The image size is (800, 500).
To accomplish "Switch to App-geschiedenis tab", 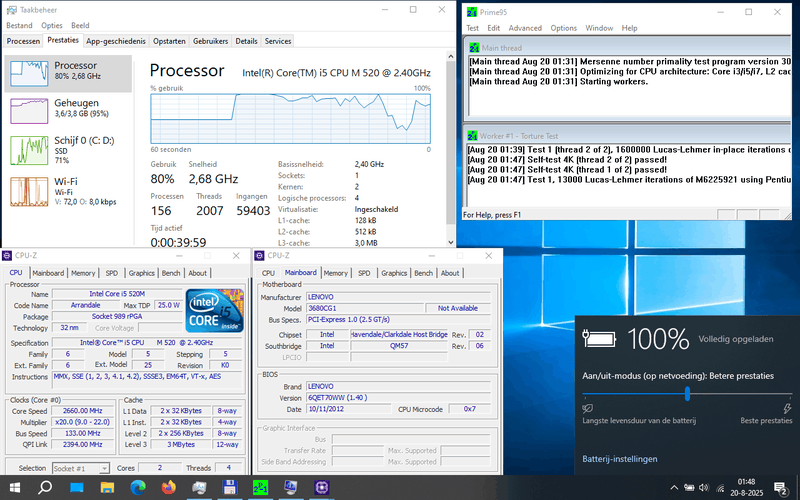I will click(x=116, y=41).
